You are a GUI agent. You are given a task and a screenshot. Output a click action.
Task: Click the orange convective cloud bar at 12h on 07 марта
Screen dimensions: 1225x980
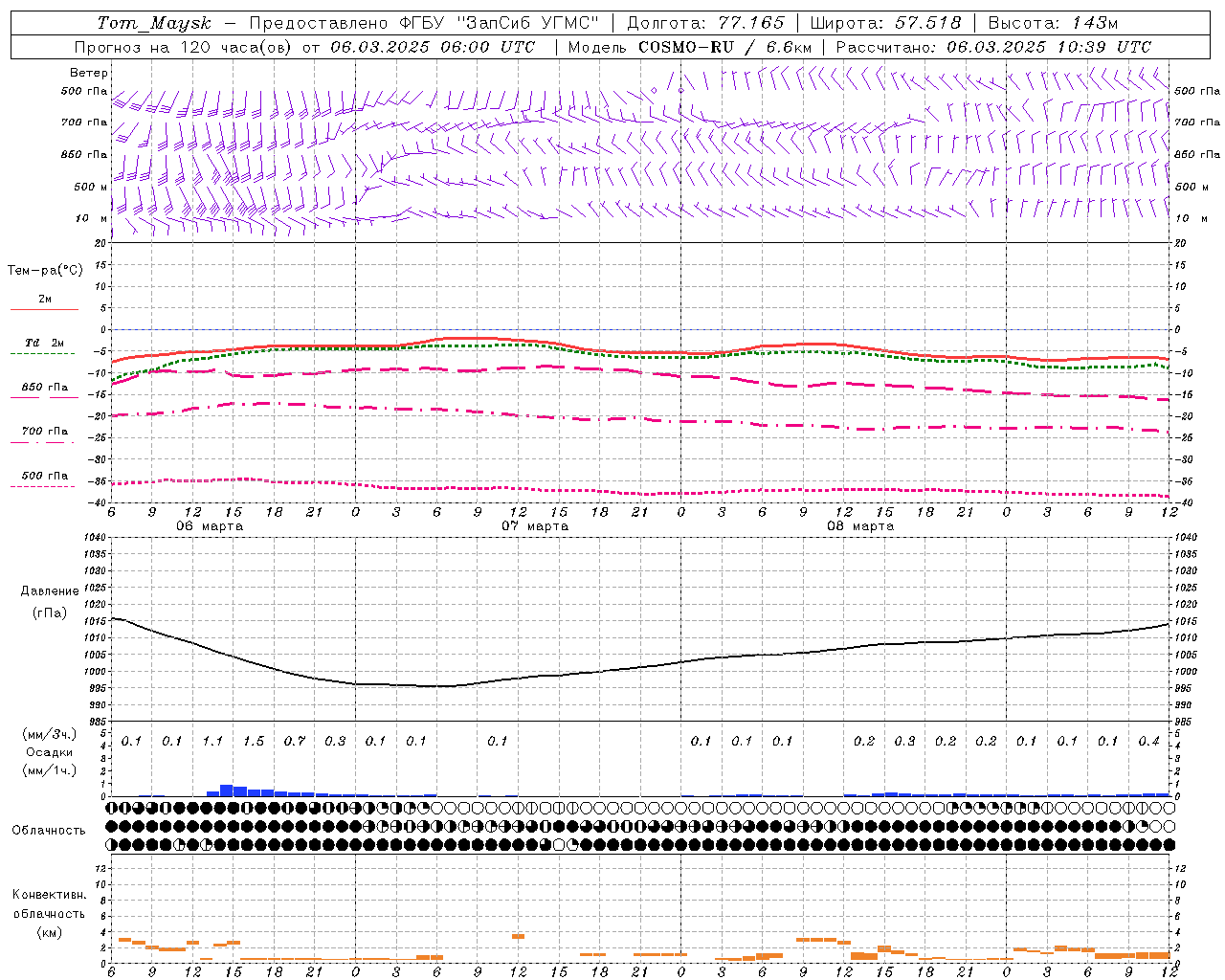click(518, 936)
